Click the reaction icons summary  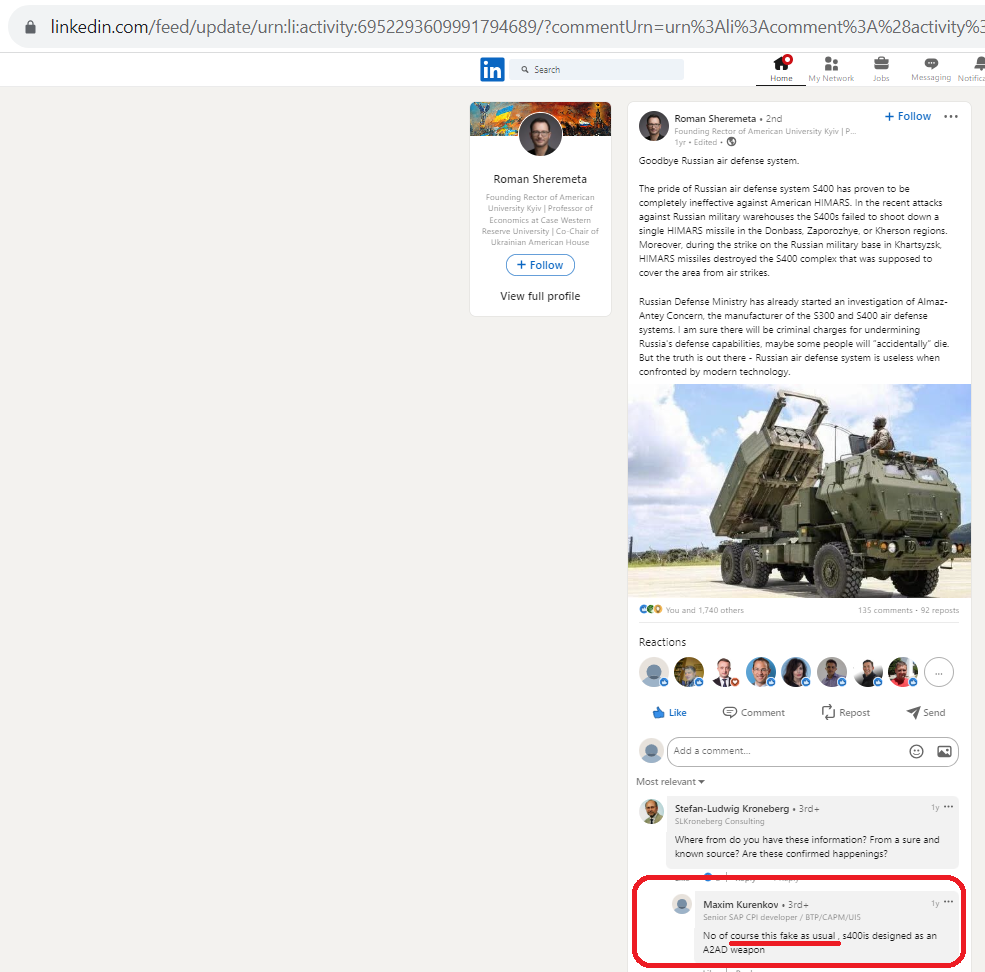click(651, 609)
